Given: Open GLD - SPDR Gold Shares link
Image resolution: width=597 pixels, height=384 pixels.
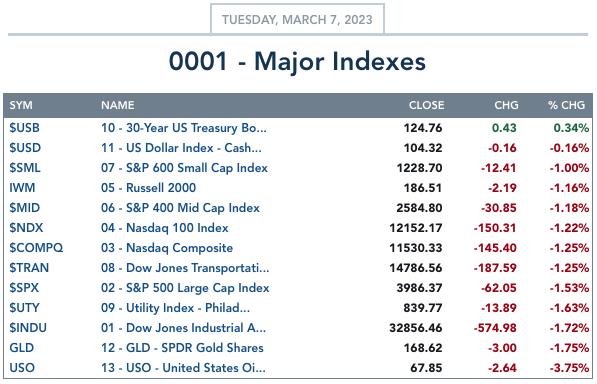Looking at the screenshot, I should click(182, 348).
